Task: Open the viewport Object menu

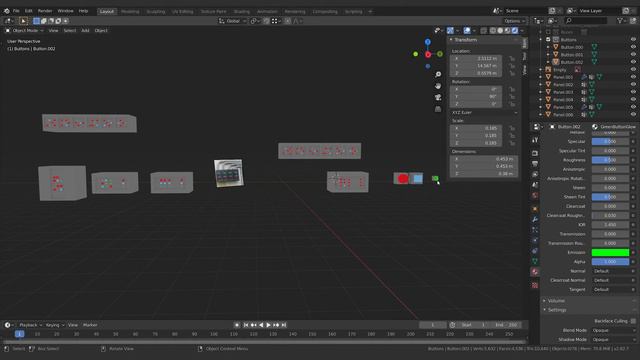Action: pos(101,31)
